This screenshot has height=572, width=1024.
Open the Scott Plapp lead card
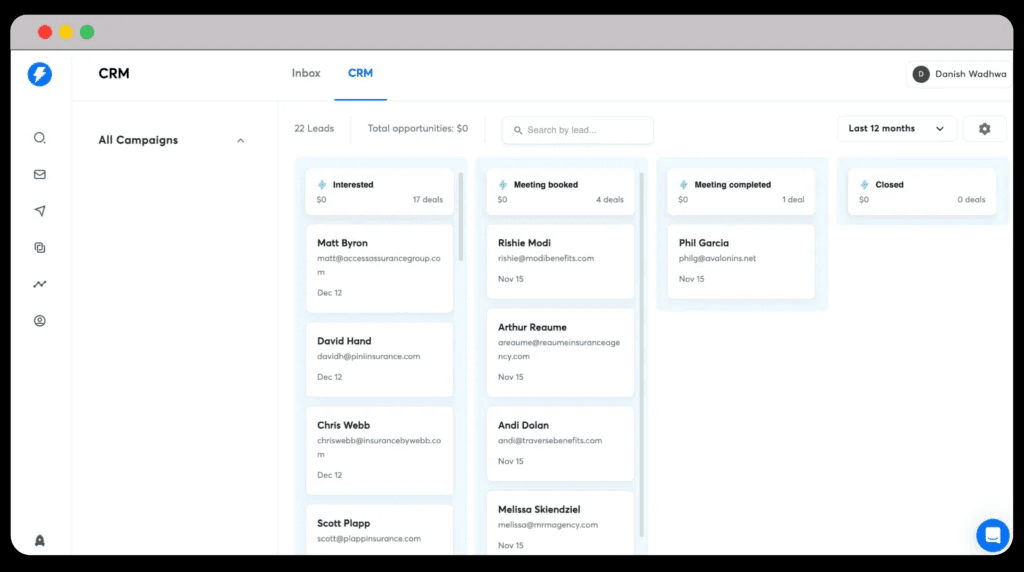pyautogui.click(x=379, y=530)
